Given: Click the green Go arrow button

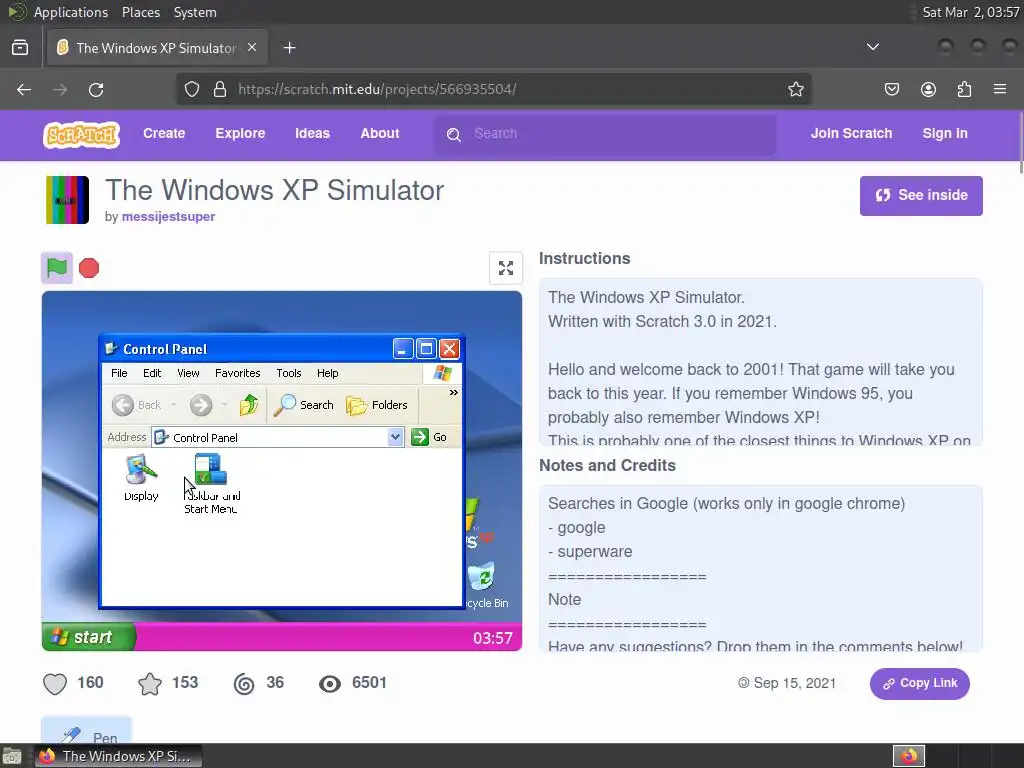Looking at the screenshot, I should [419, 437].
